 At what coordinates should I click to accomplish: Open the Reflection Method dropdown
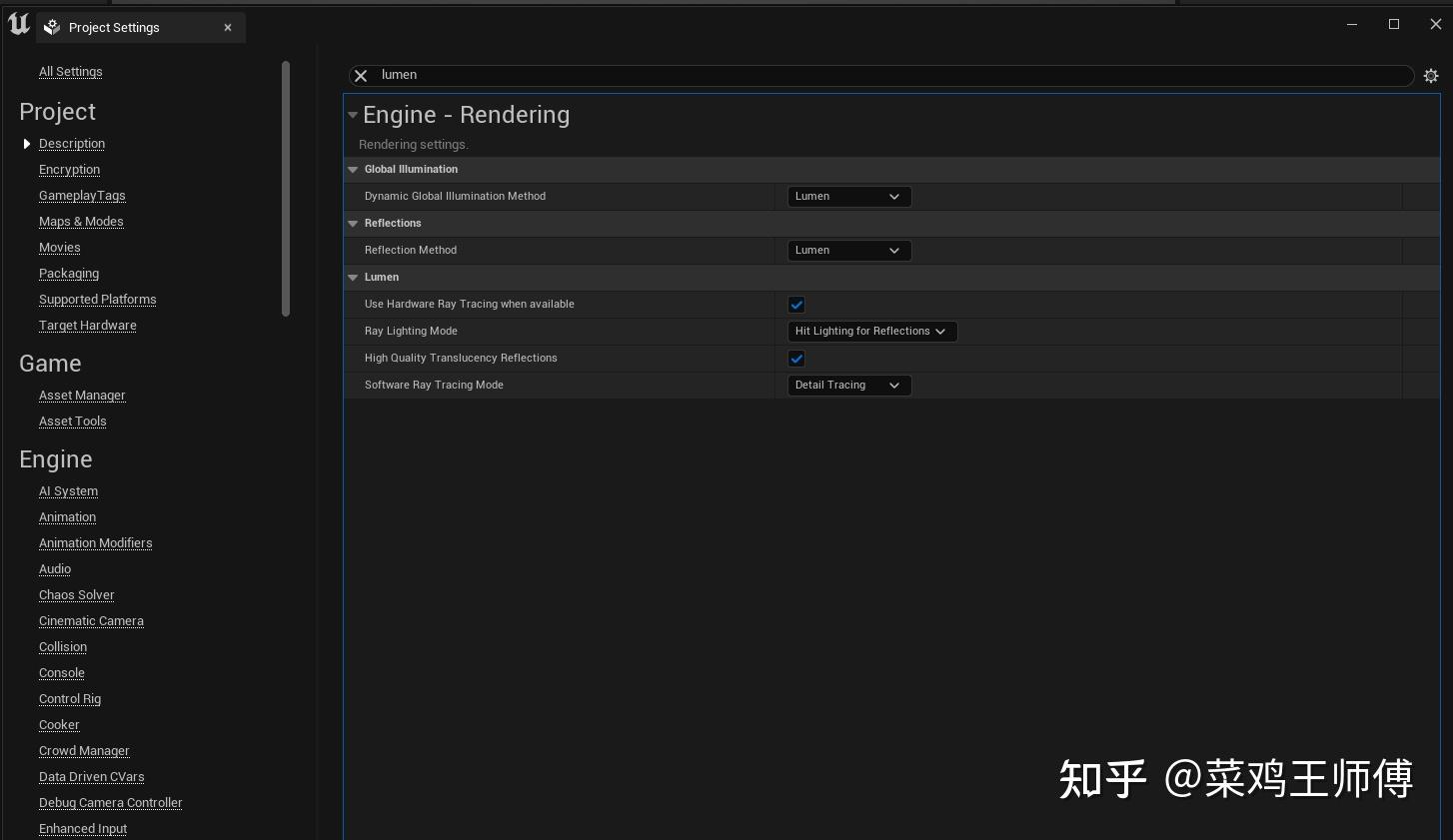tap(847, 250)
